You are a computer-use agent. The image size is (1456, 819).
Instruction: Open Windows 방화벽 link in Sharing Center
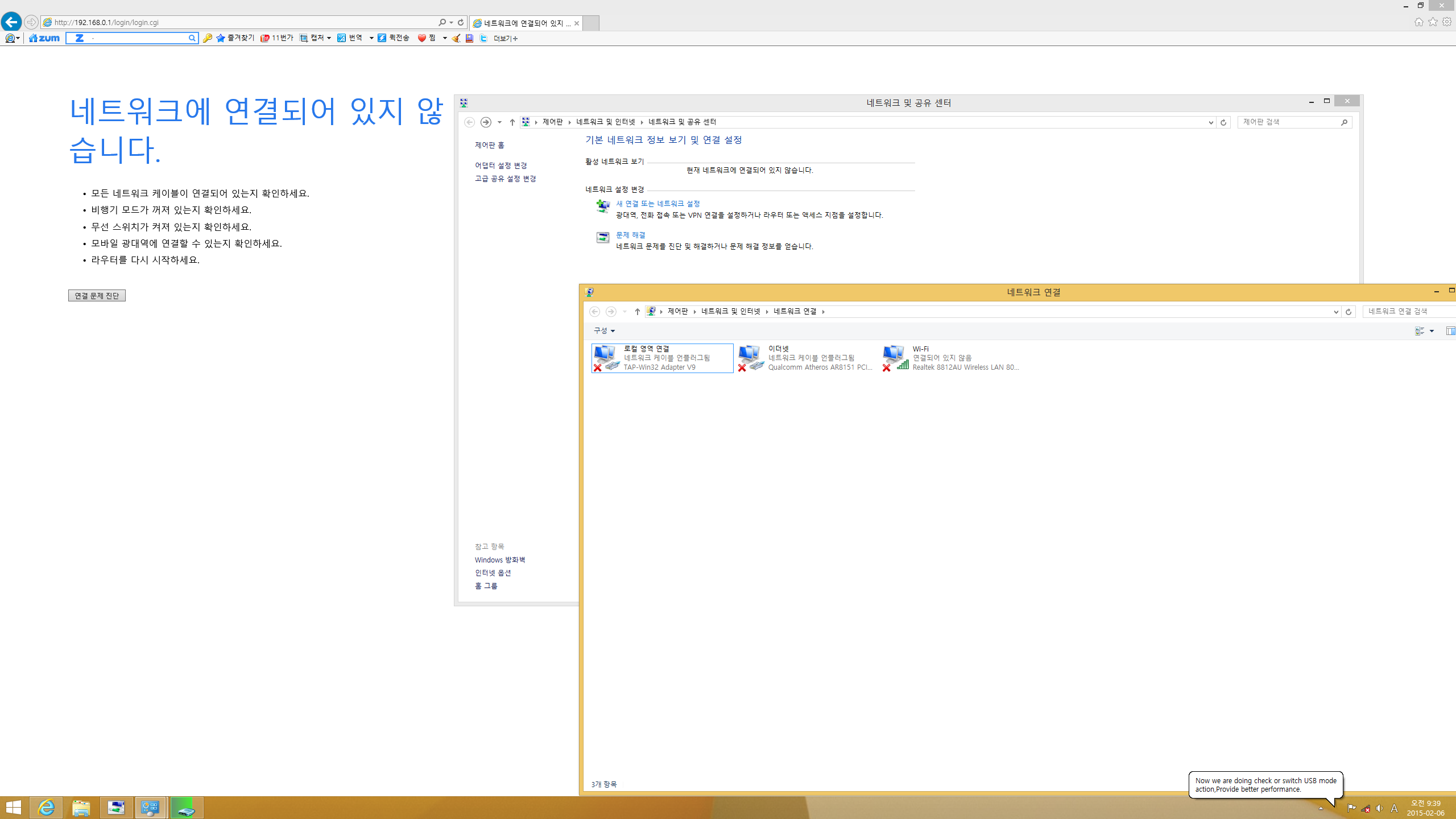[500, 560]
